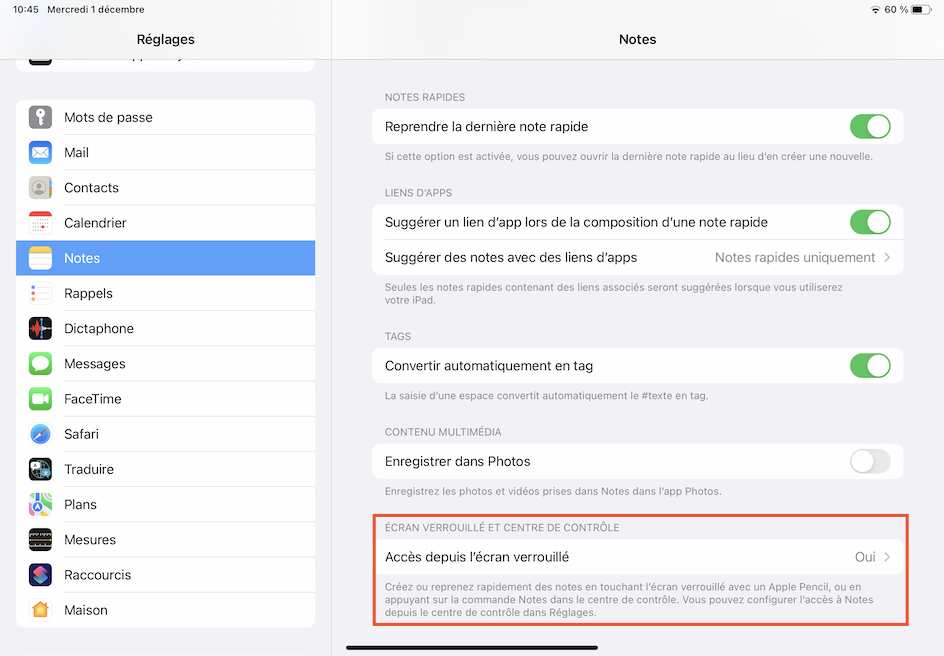944x656 pixels.
Task: Disable Reprendre la dernière note rapide
Action: coord(869,127)
